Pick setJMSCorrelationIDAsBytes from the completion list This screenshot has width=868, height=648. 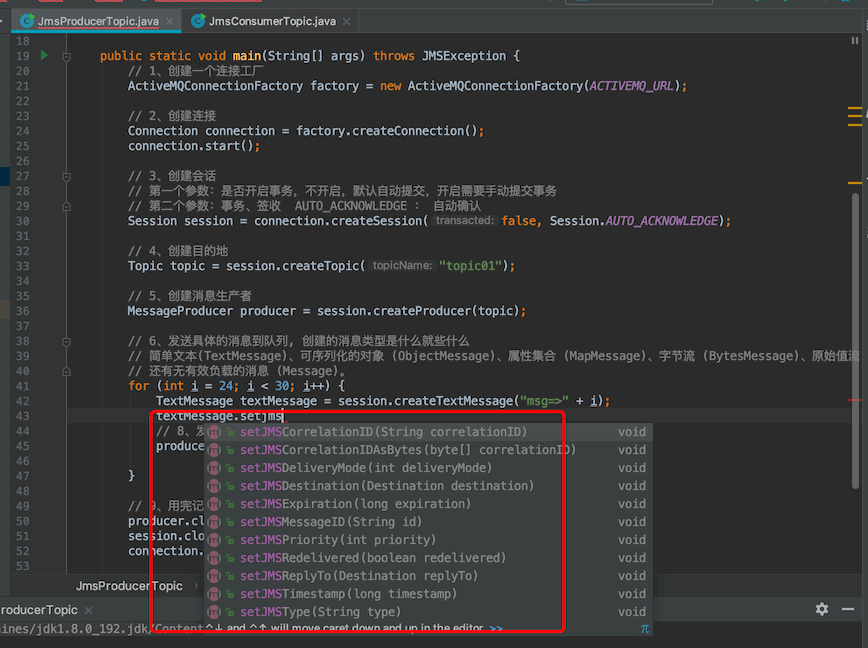tap(429, 450)
